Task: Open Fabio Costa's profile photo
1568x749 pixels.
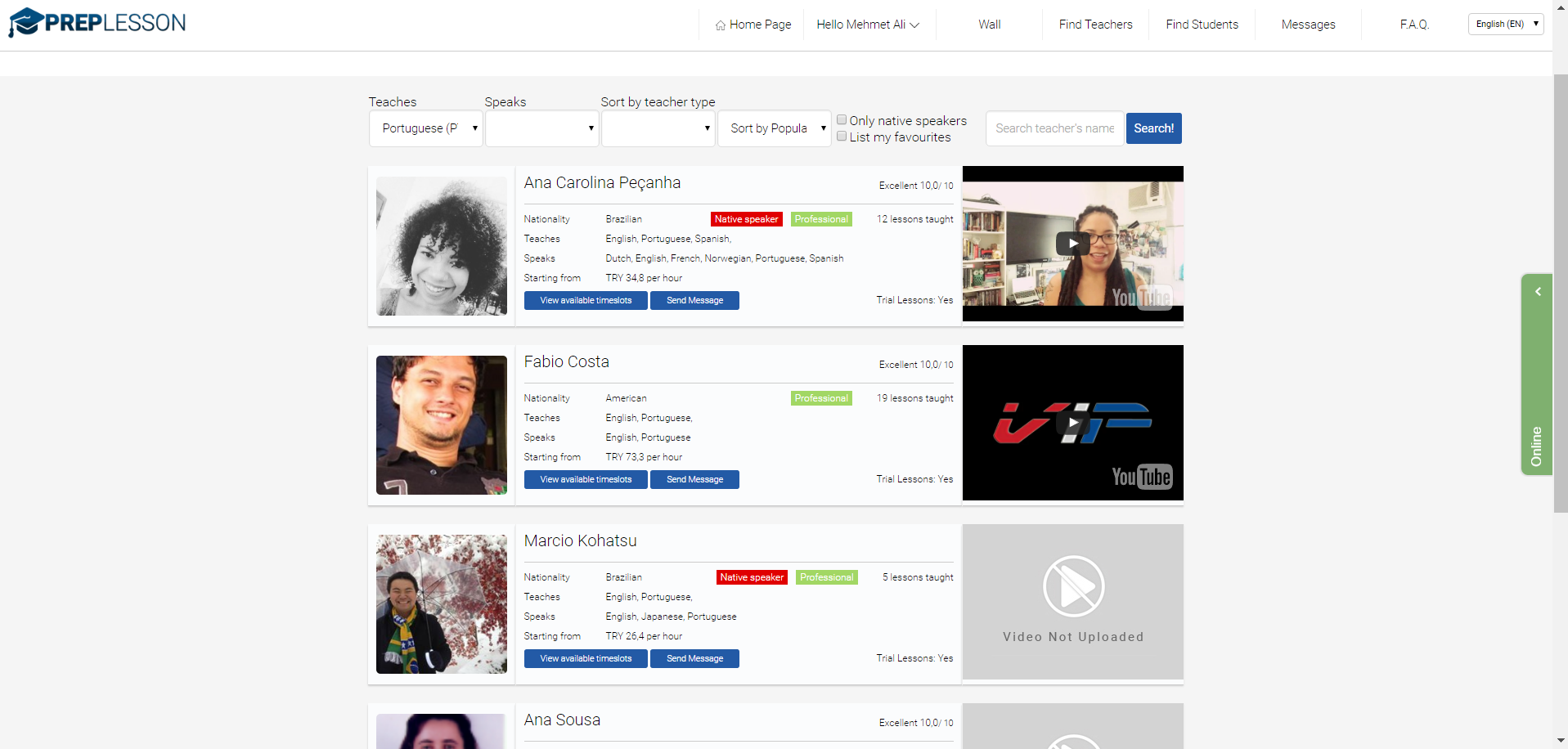Action: click(x=442, y=425)
